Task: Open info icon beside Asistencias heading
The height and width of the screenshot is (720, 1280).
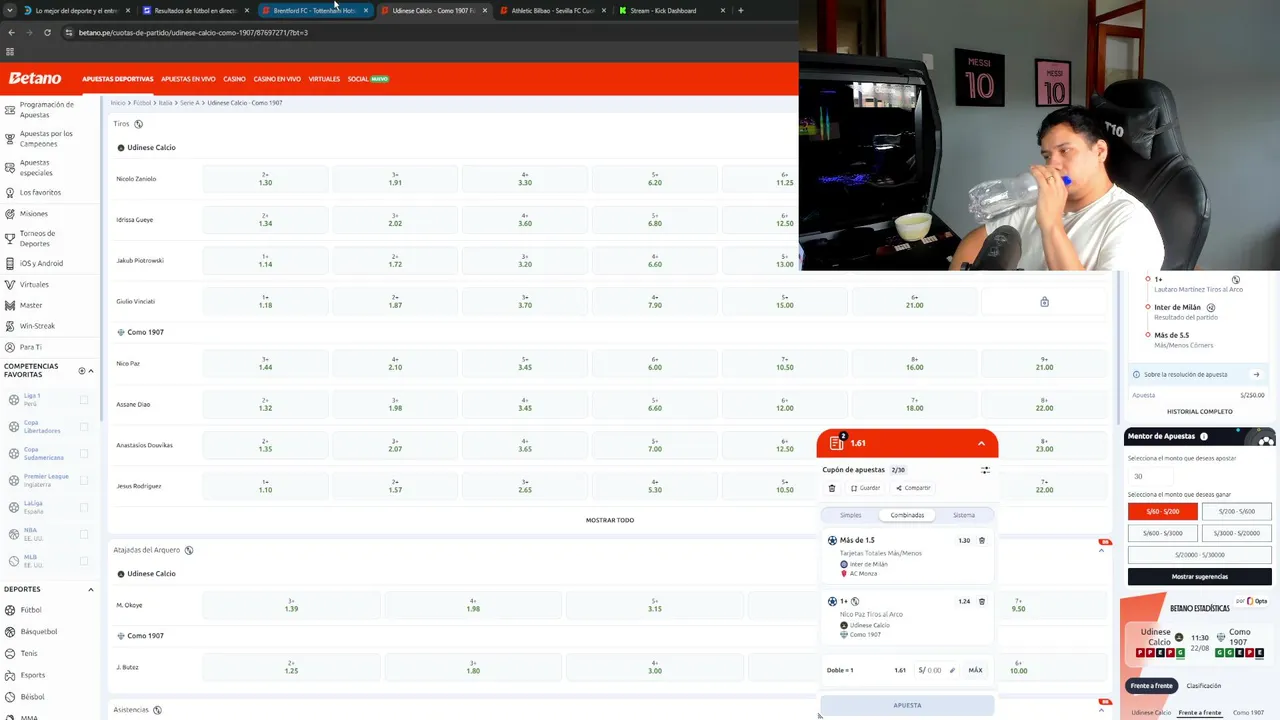Action: pyautogui.click(x=158, y=710)
